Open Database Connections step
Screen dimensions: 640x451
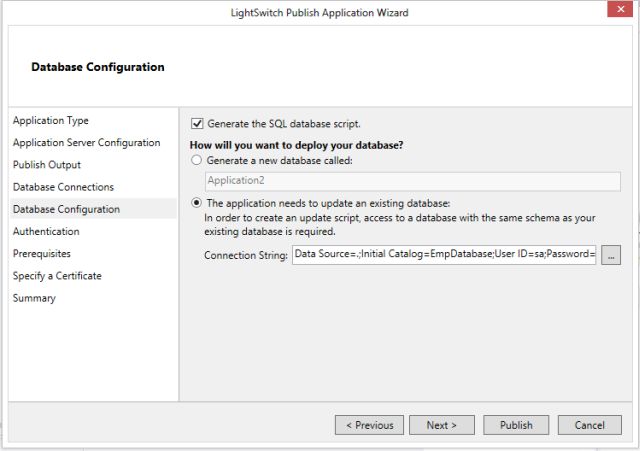pyautogui.click(x=63, y=187)
